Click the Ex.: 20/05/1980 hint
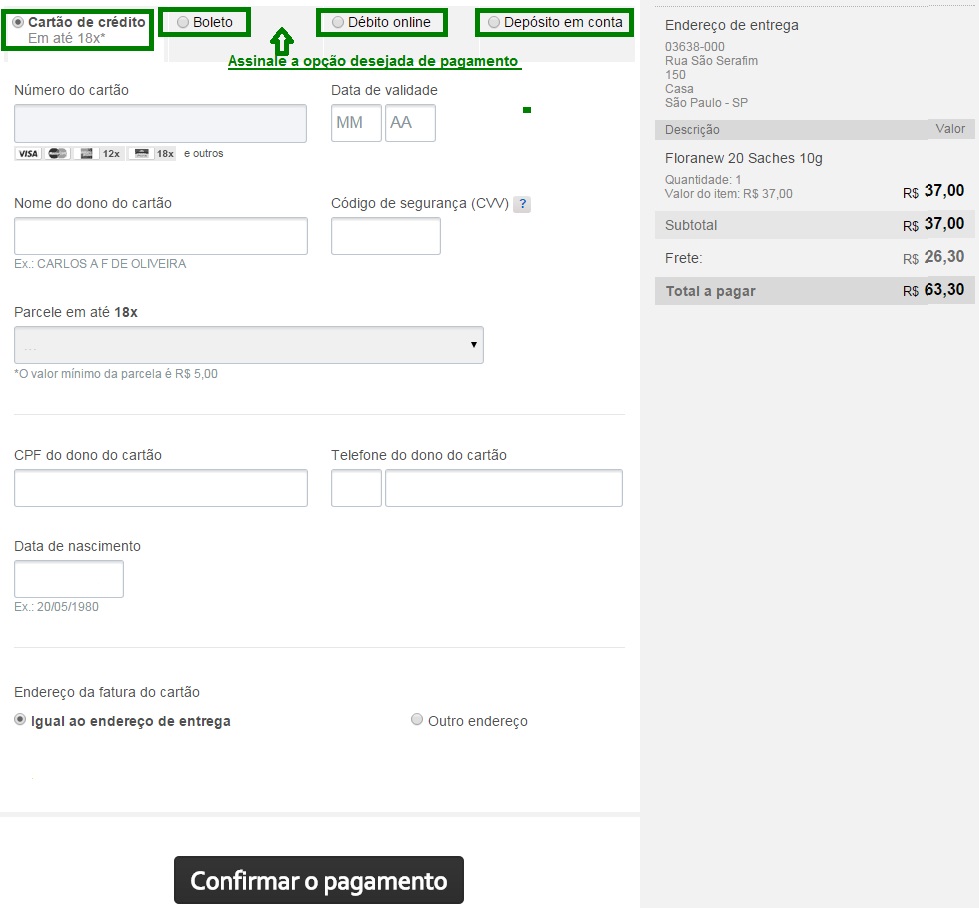The height and width of the screenshot is (908, 979). (56, 607)
